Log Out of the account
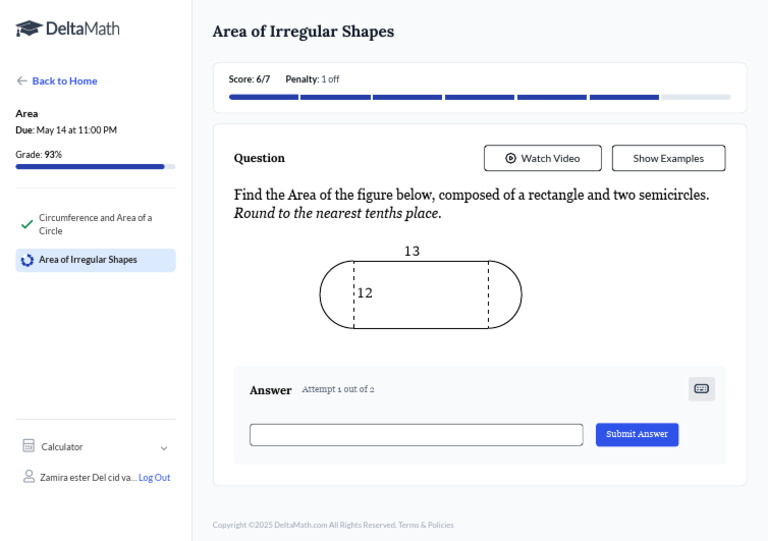 pos(154,478)
